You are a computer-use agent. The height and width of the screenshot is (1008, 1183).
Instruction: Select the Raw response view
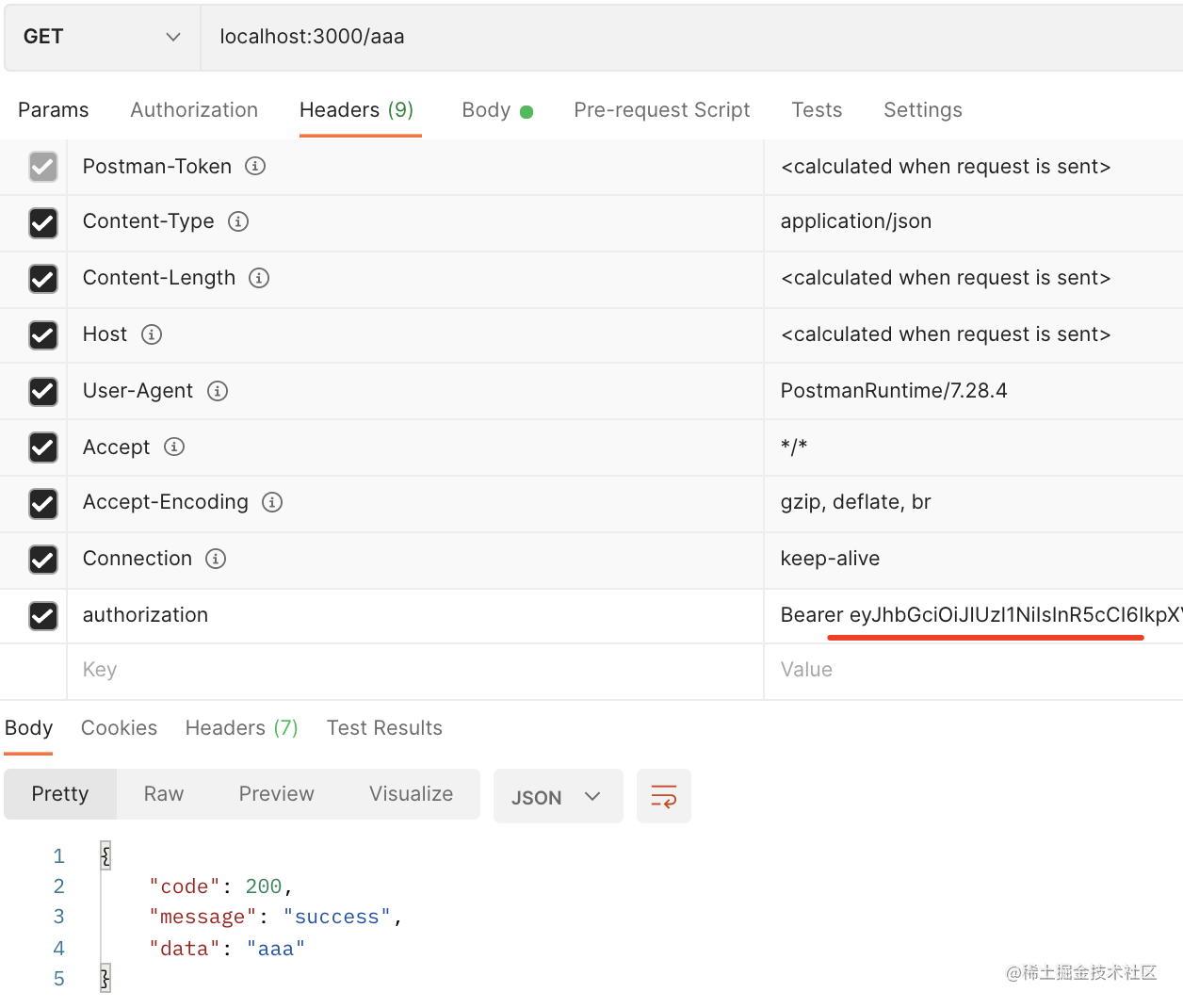click(164, 794)
